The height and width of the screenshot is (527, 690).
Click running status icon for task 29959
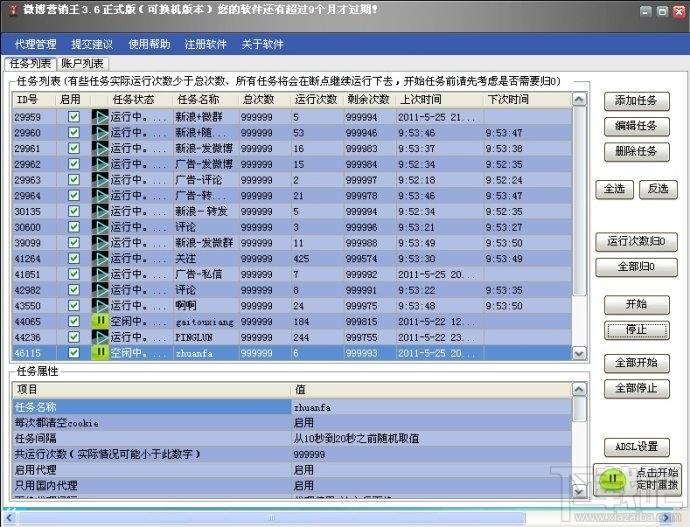[100, 117]
